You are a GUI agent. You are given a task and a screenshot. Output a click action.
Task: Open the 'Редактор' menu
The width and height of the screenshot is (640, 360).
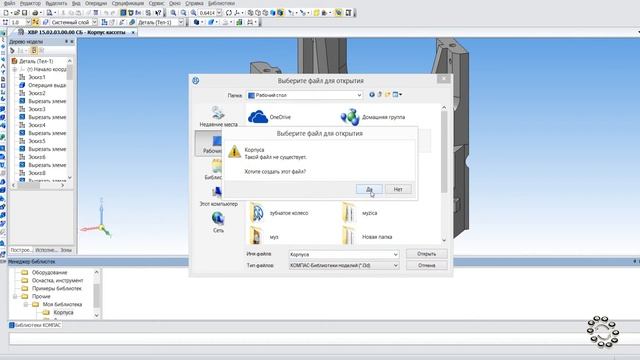coord(30,3)
